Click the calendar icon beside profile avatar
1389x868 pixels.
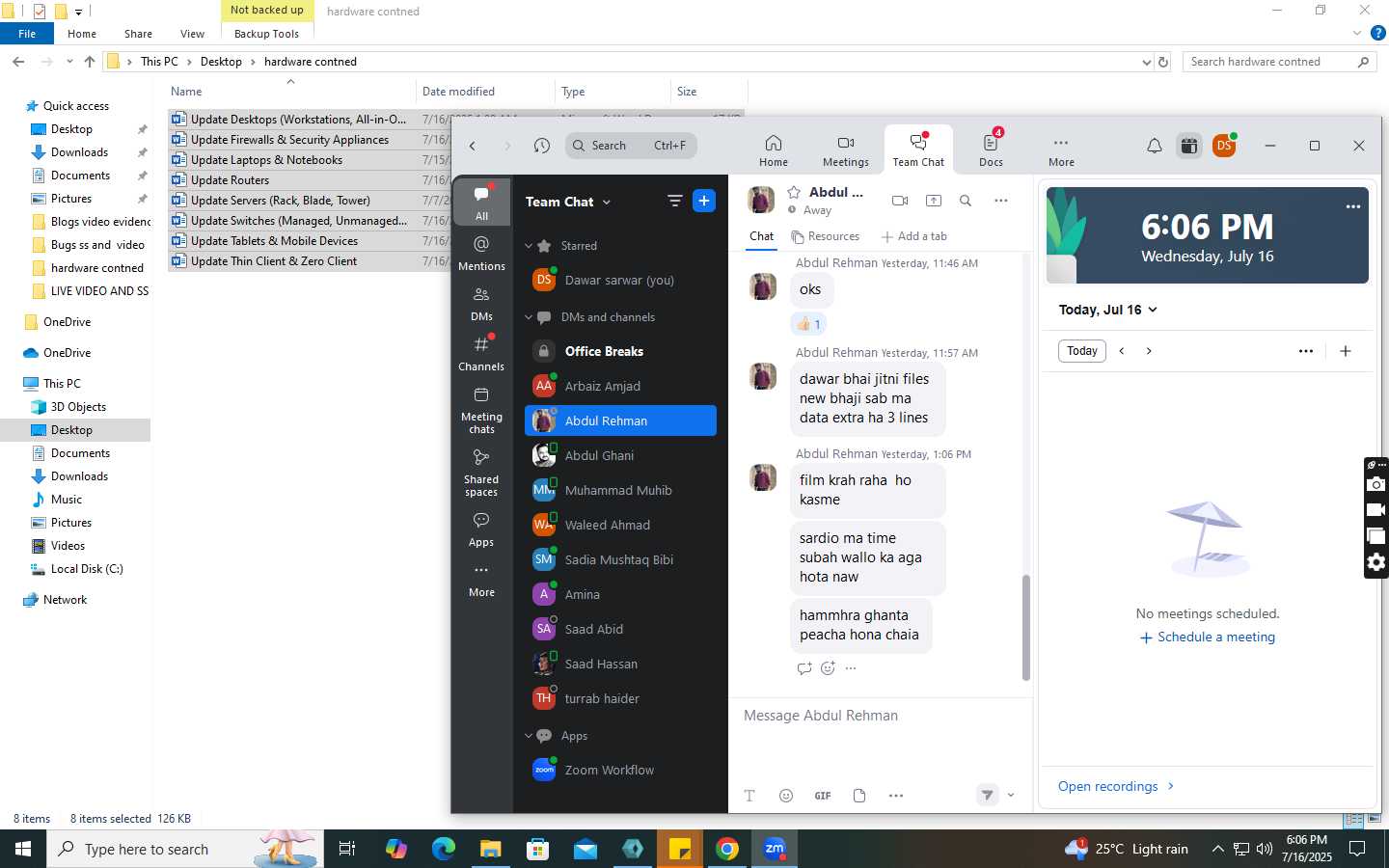1189,146
